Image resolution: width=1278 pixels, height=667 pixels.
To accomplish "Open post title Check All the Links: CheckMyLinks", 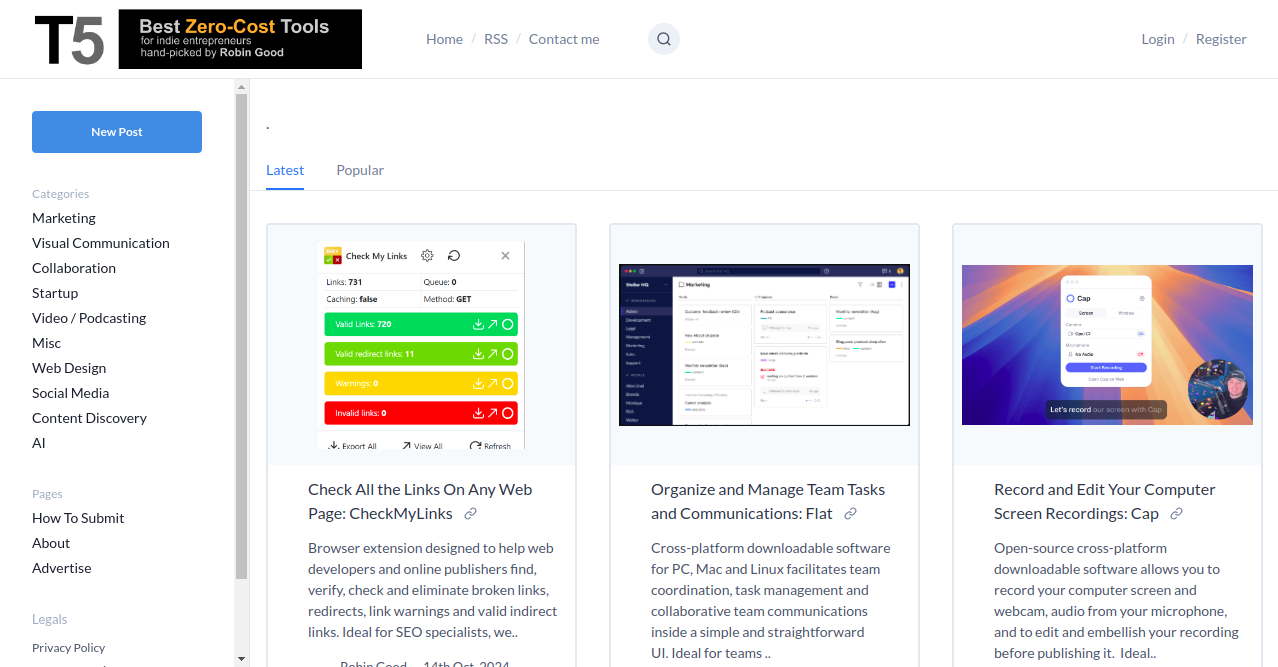I will coord(420,502).
